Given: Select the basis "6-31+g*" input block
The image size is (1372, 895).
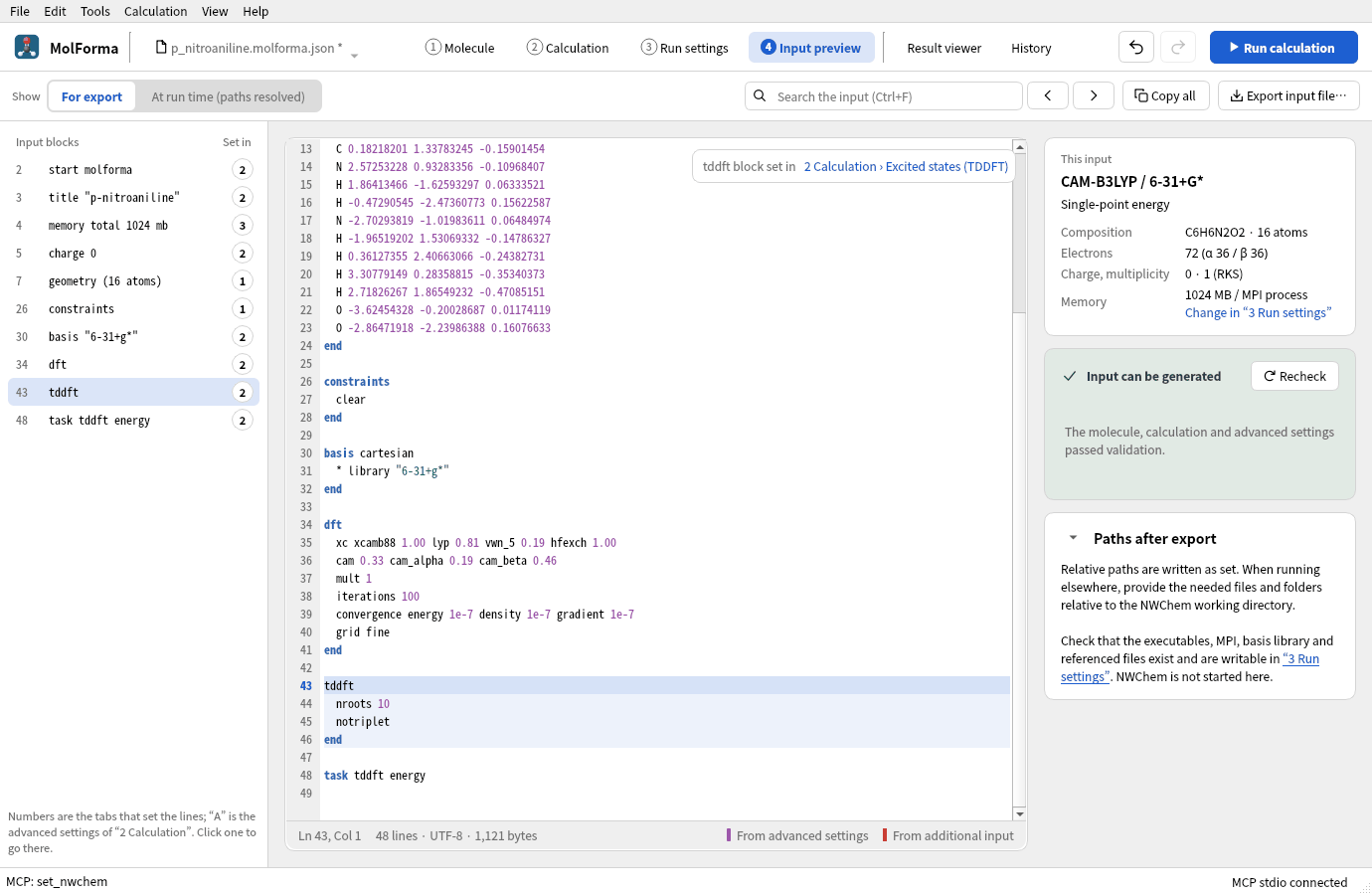Looking at the screenshot, I should (x=133, y=337).
